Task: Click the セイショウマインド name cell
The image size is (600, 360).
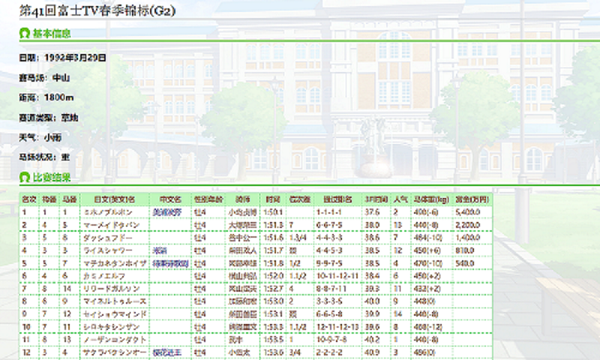Action: pos(114,314)
